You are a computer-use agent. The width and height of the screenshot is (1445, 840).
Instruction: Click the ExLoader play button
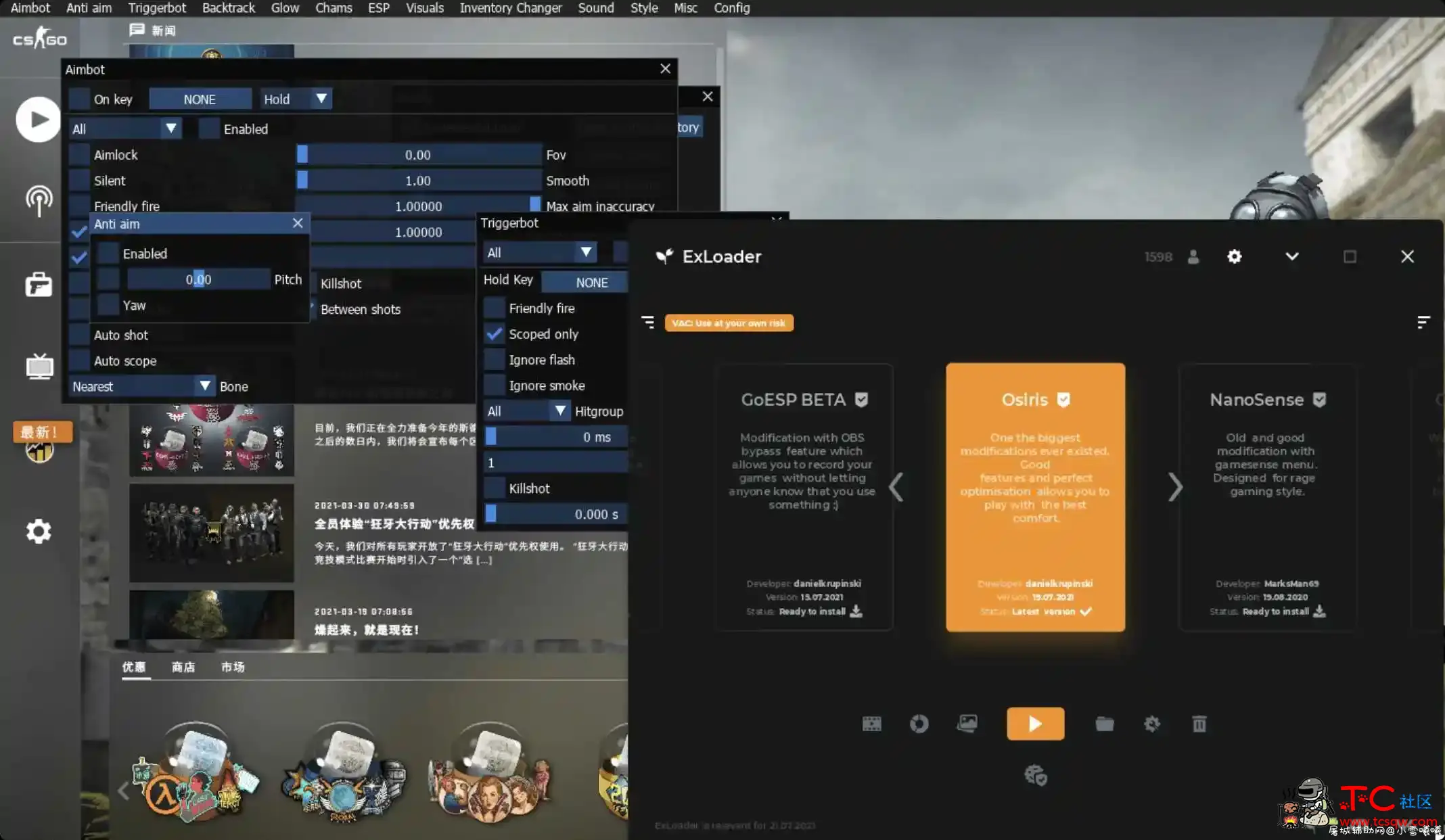(x=1034, y=723)
